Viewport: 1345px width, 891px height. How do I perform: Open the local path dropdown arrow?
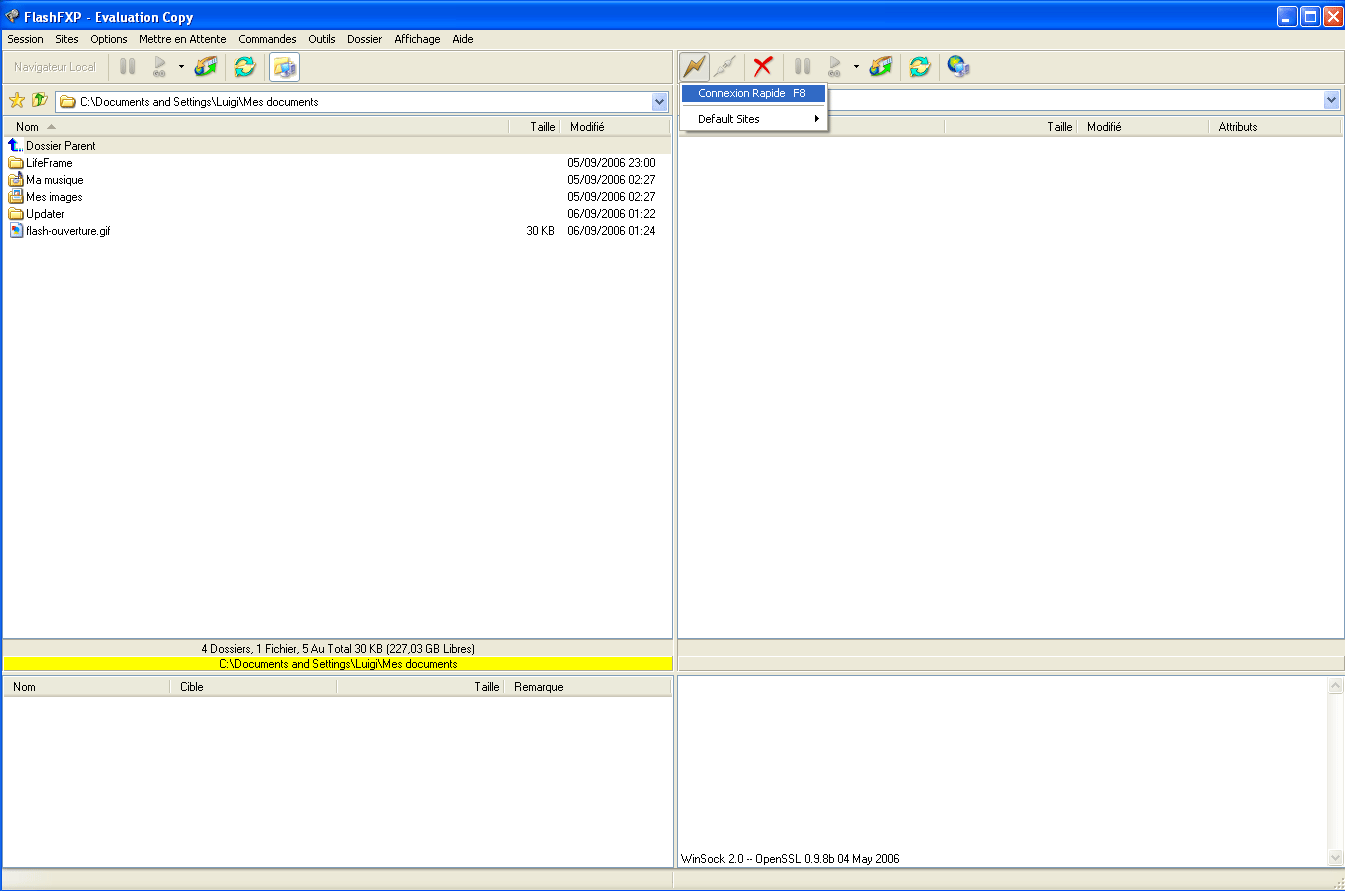(x=659, y=101)
